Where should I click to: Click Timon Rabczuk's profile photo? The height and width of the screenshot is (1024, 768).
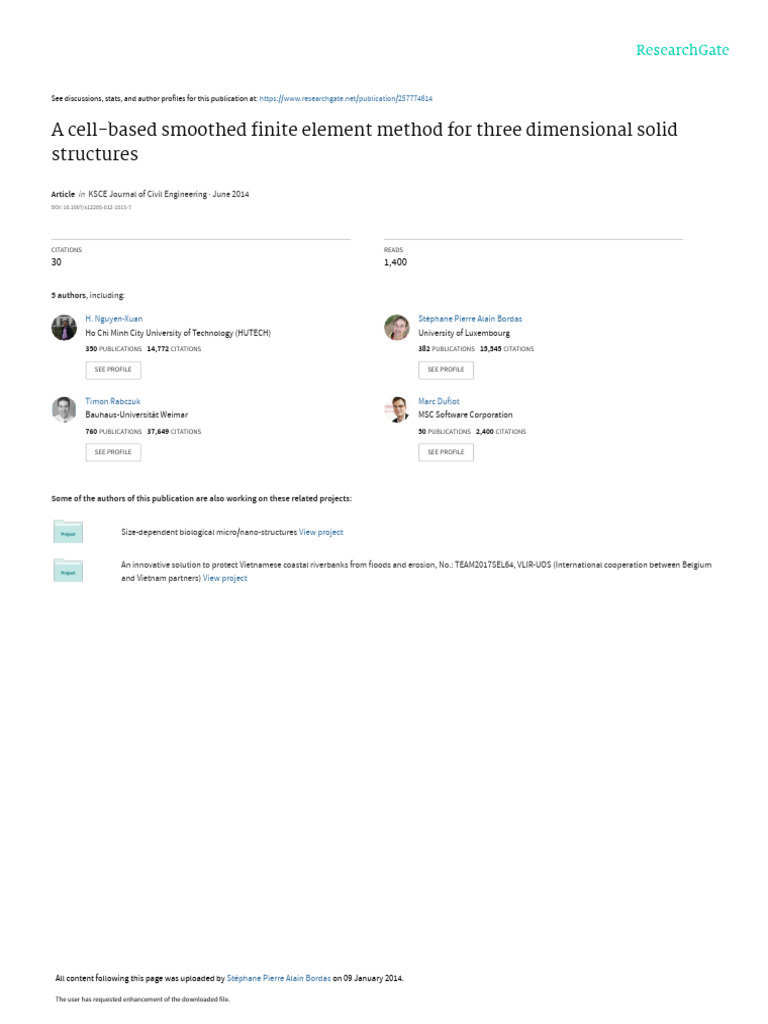pyautogui.click(x=64, y=409)
